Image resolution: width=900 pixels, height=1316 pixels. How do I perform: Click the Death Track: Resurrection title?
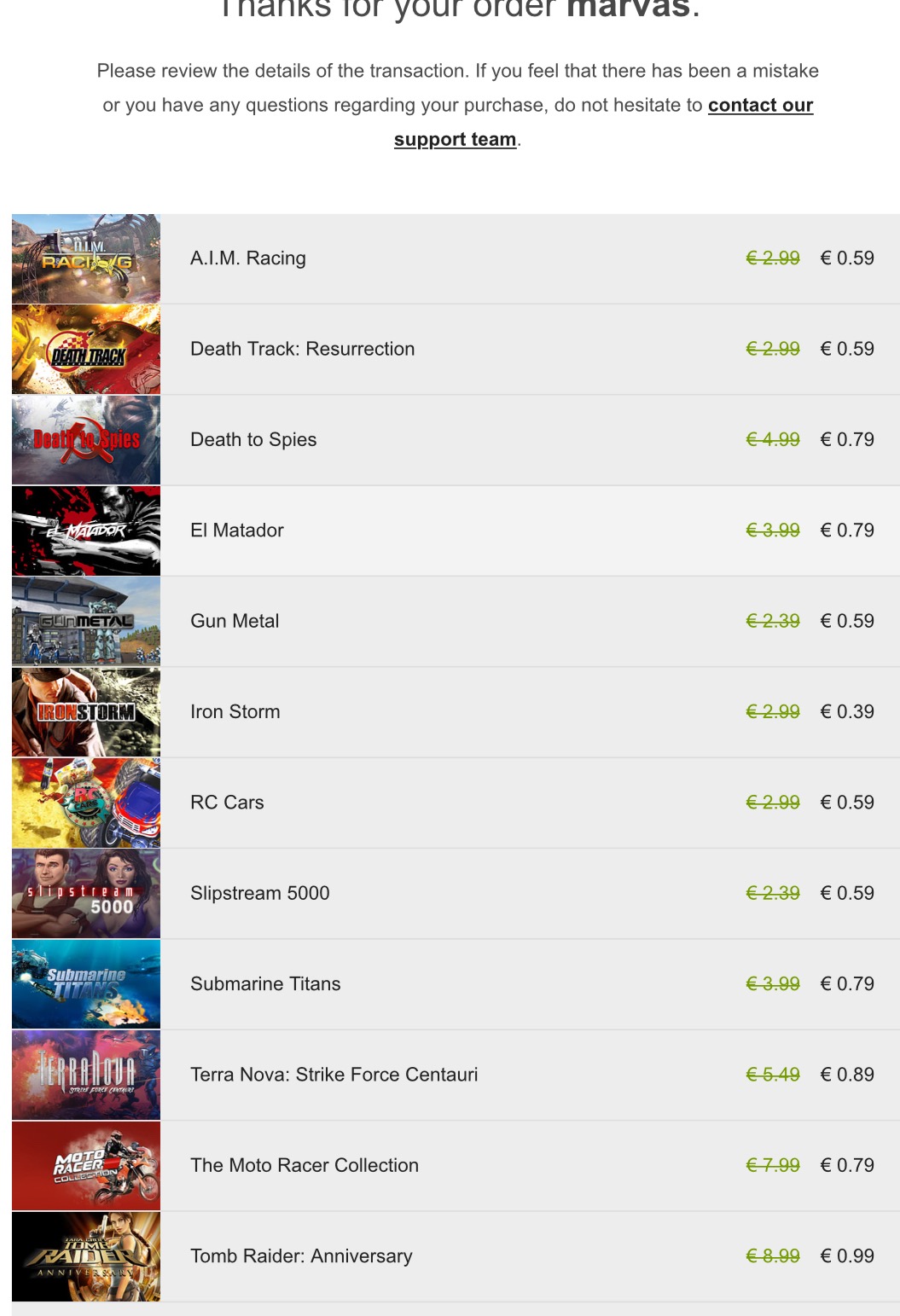tap(302, 349)
